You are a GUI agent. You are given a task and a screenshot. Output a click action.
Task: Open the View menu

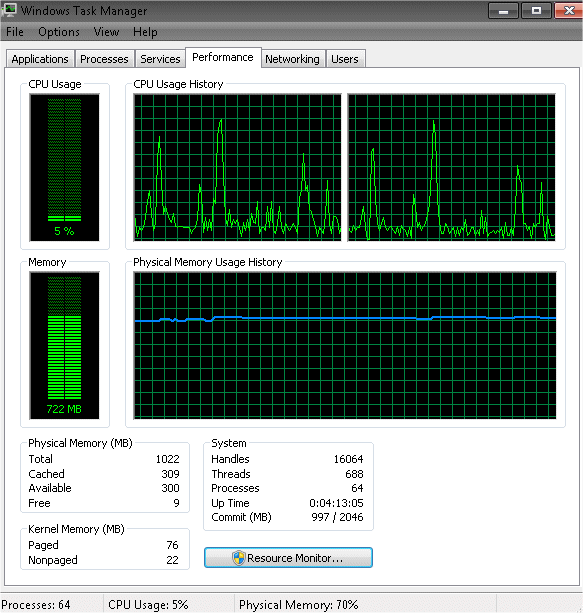pyautogui.click(x=106, y=32)
